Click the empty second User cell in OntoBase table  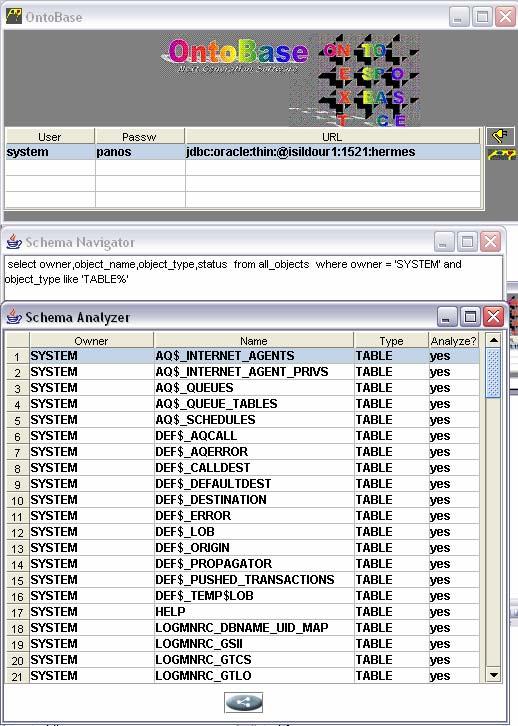50,168
